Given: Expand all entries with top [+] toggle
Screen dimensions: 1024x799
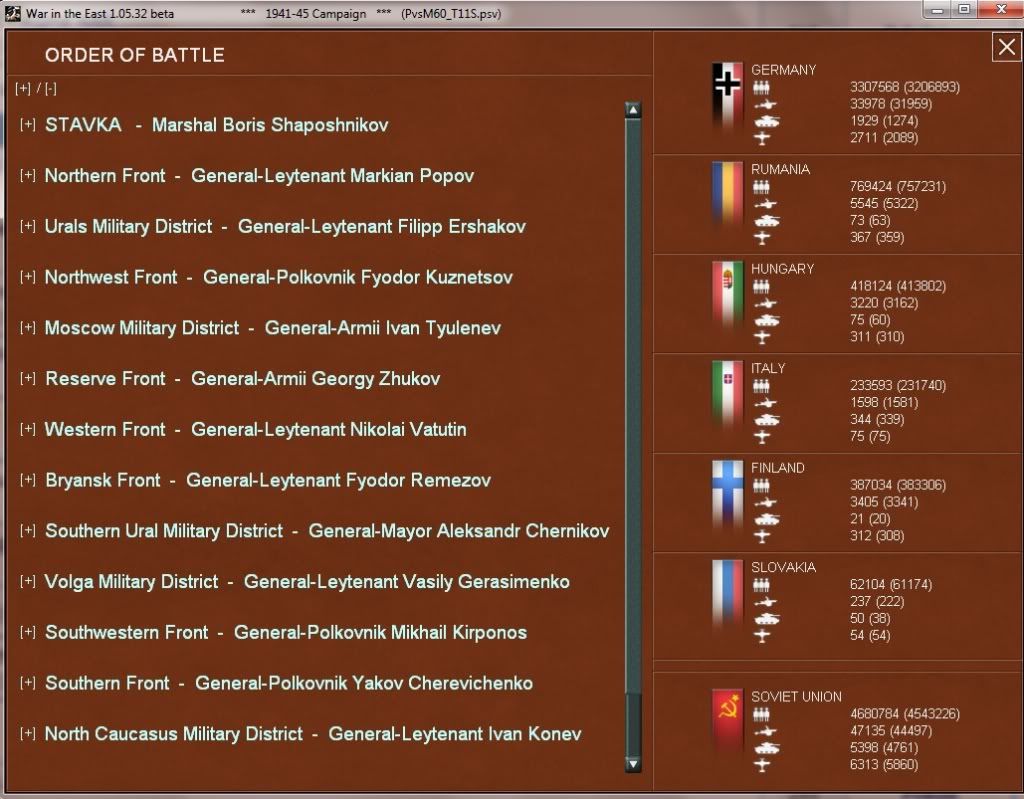Looking at the screenshot, I should (23, 88).
